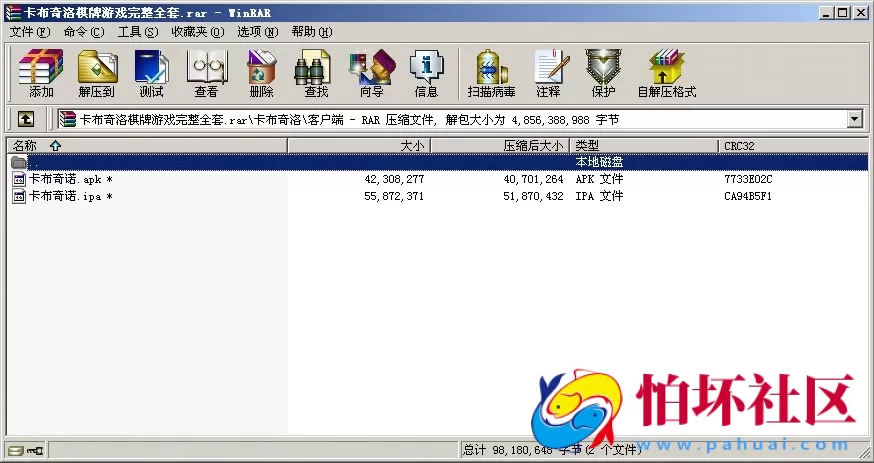Click the 添加 (Add) toolbar icon
Viewport: 874px width, 463px height.
41,73
